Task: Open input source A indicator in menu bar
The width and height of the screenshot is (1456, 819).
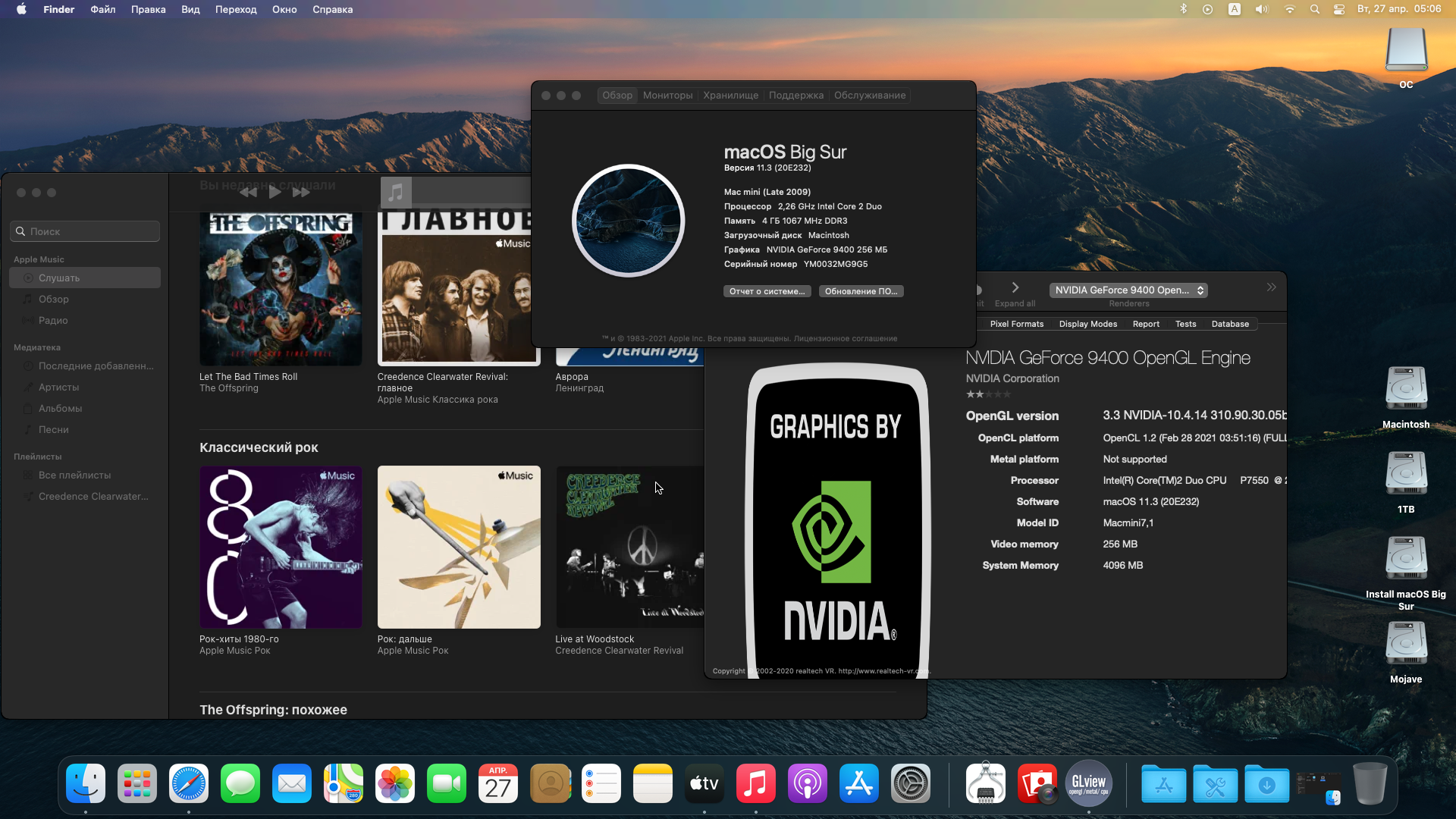Action: [x=1235, y=9]
